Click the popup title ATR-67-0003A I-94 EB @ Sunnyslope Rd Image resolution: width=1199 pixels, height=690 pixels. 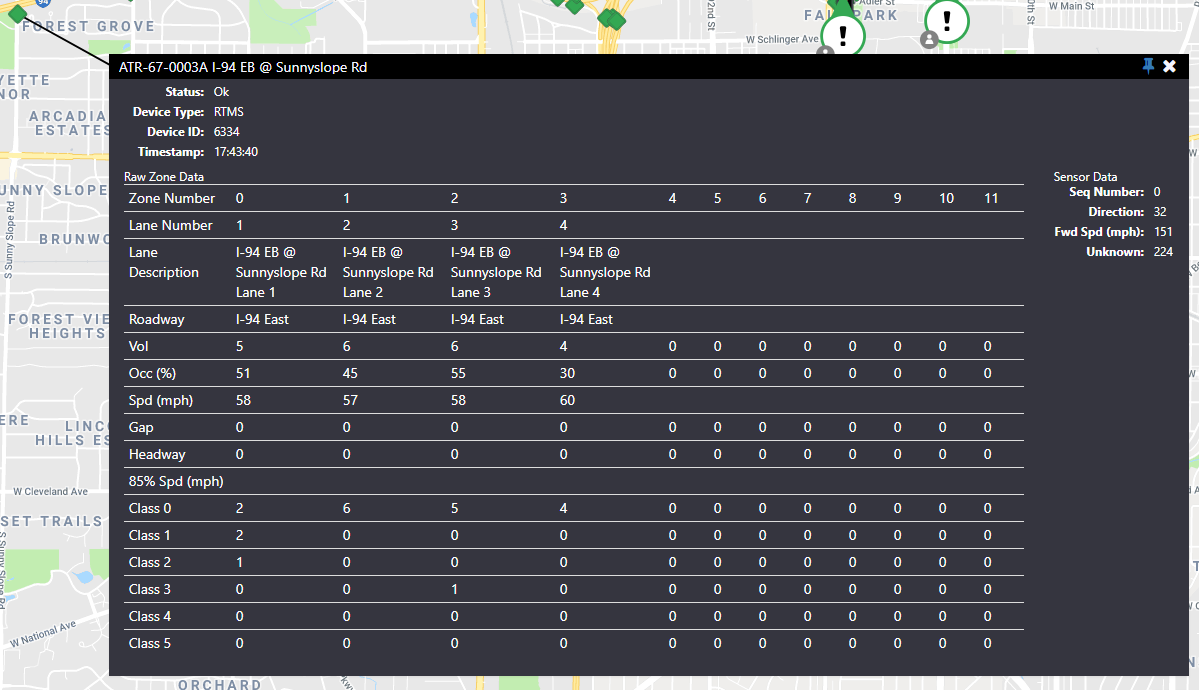click(243, 67)
